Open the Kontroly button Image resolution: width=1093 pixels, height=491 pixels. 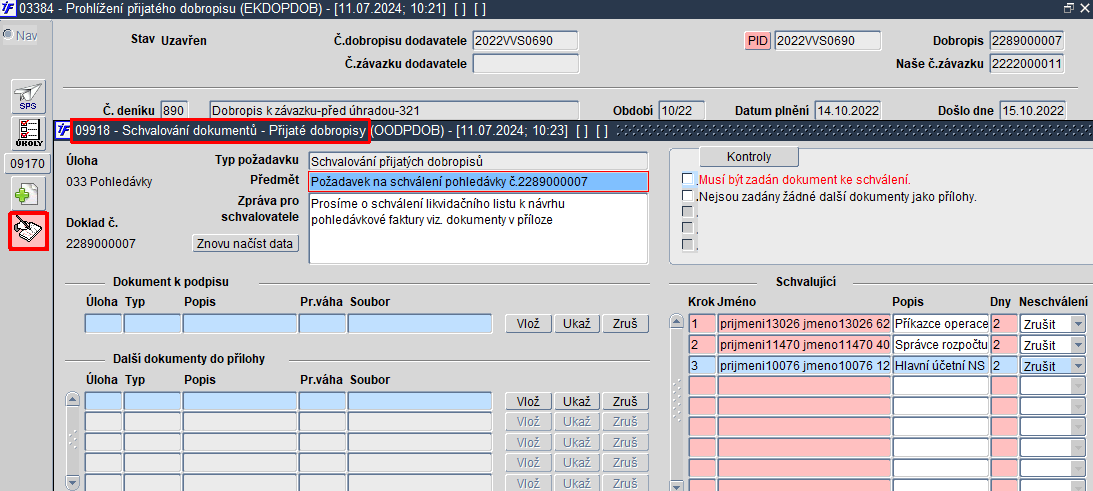[x=749, y=156]
